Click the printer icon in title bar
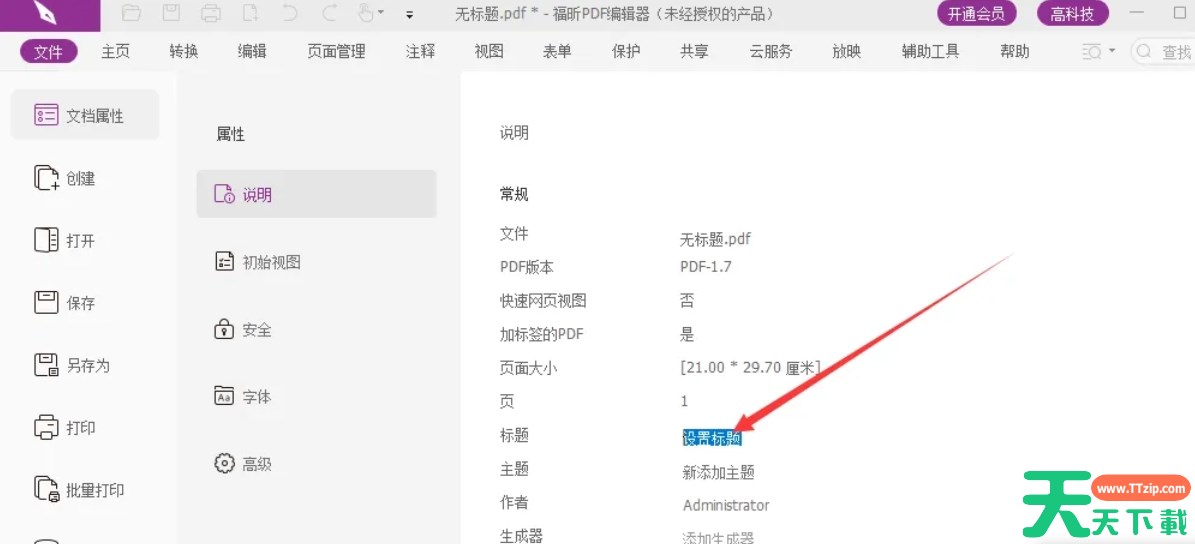 (x=211, y=13)
